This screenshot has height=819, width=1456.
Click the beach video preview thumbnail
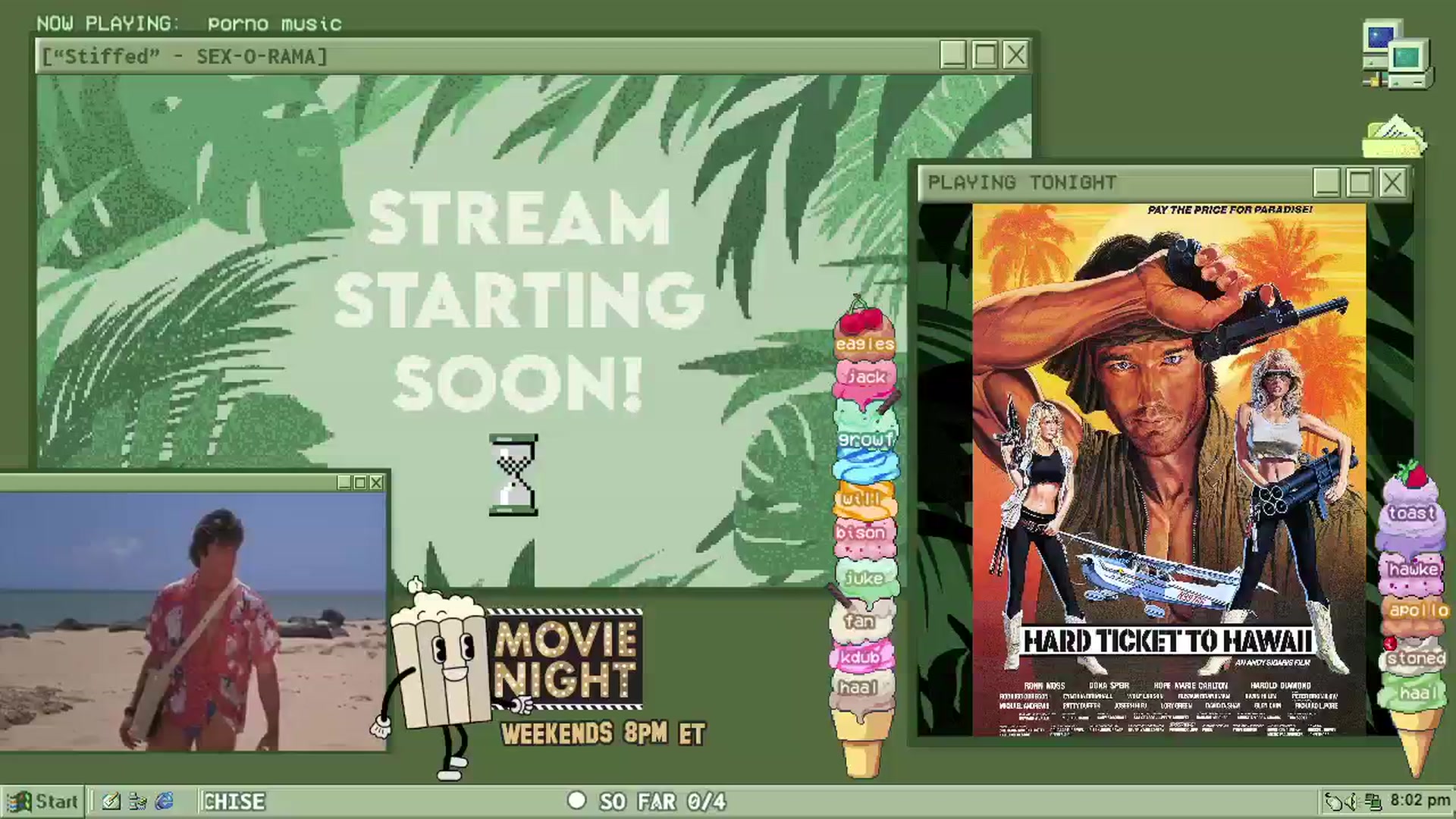point(193,622)
